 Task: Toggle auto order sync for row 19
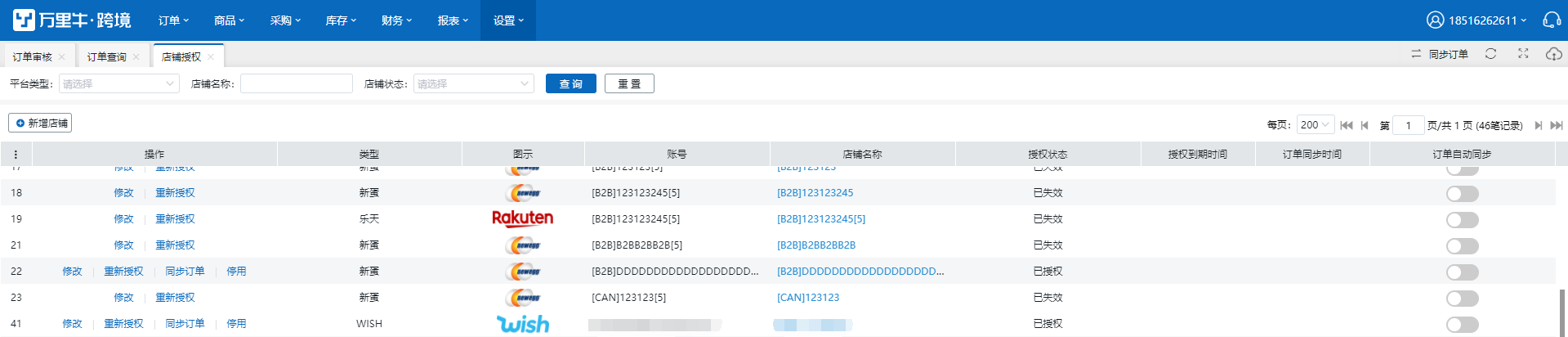pos(1463,220)
